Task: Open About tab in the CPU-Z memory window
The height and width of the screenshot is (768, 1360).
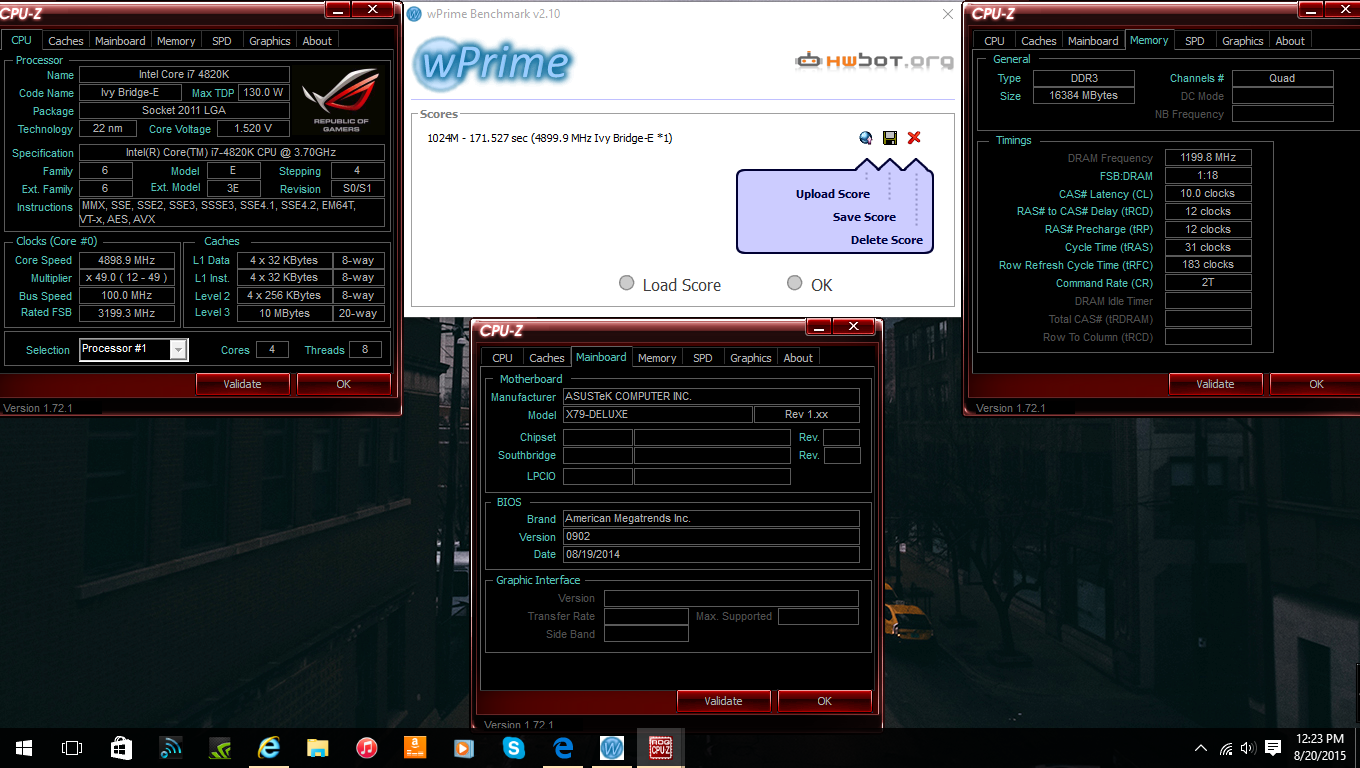Action: point(1290,41)
